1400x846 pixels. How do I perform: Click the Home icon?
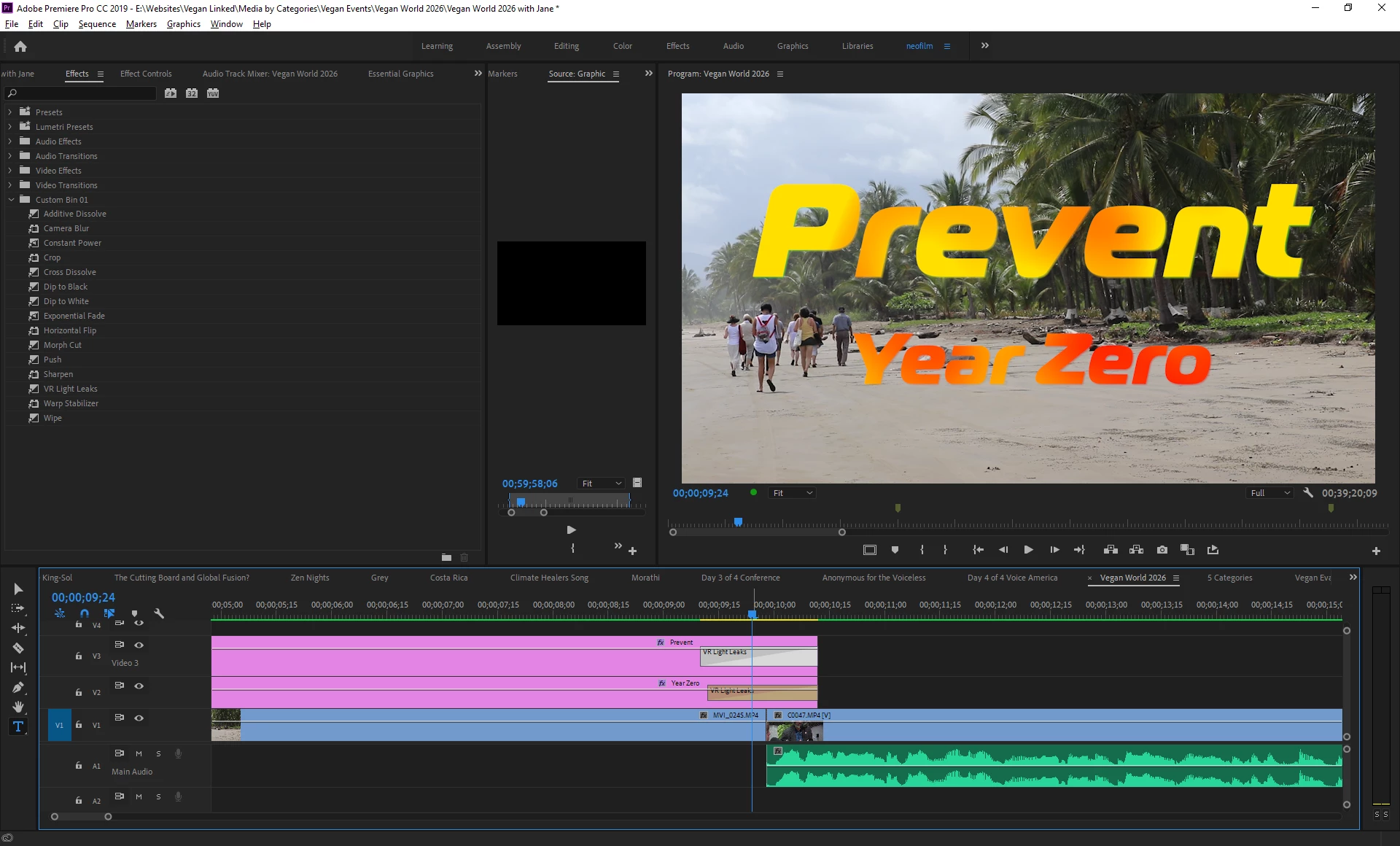click(x=20, y=46)
